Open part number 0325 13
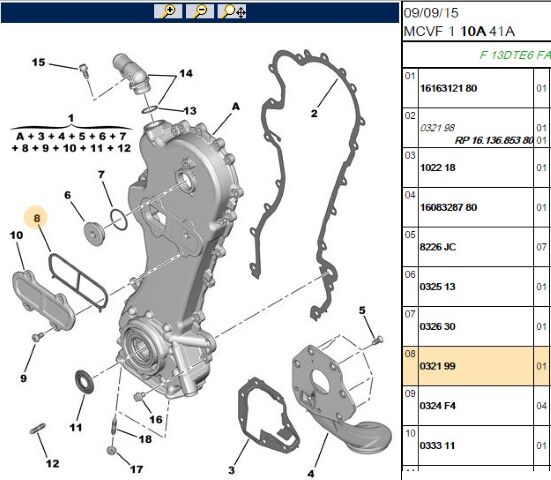This screenshot has width=551, height=480. pyautogui.click(x=437, y=287)
